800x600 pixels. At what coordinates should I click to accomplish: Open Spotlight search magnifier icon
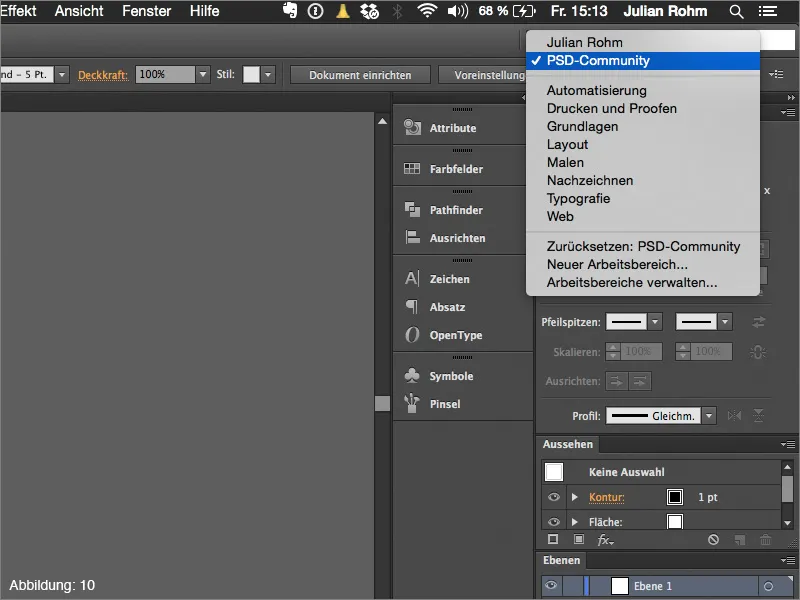point(736,11)
